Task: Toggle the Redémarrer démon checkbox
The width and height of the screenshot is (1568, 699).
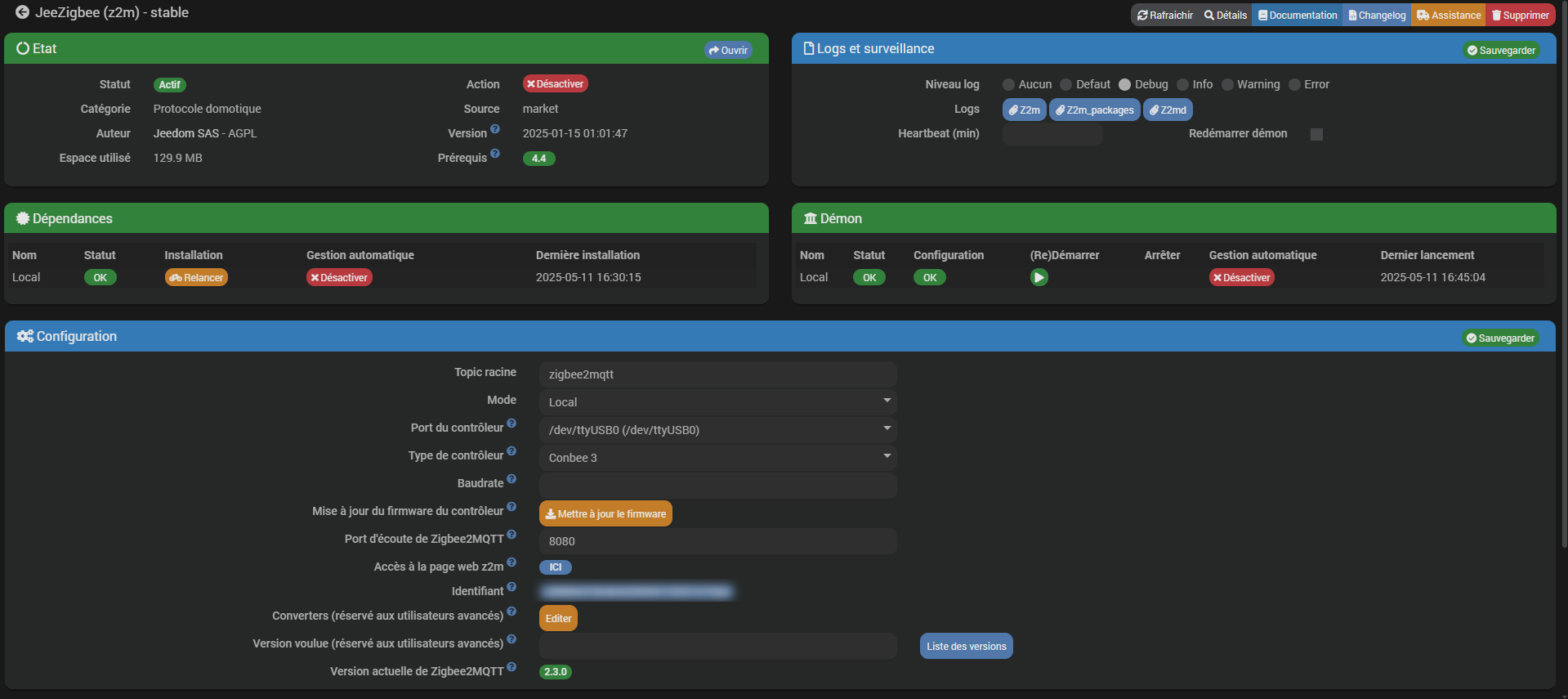Action: tap(1316, 134)
